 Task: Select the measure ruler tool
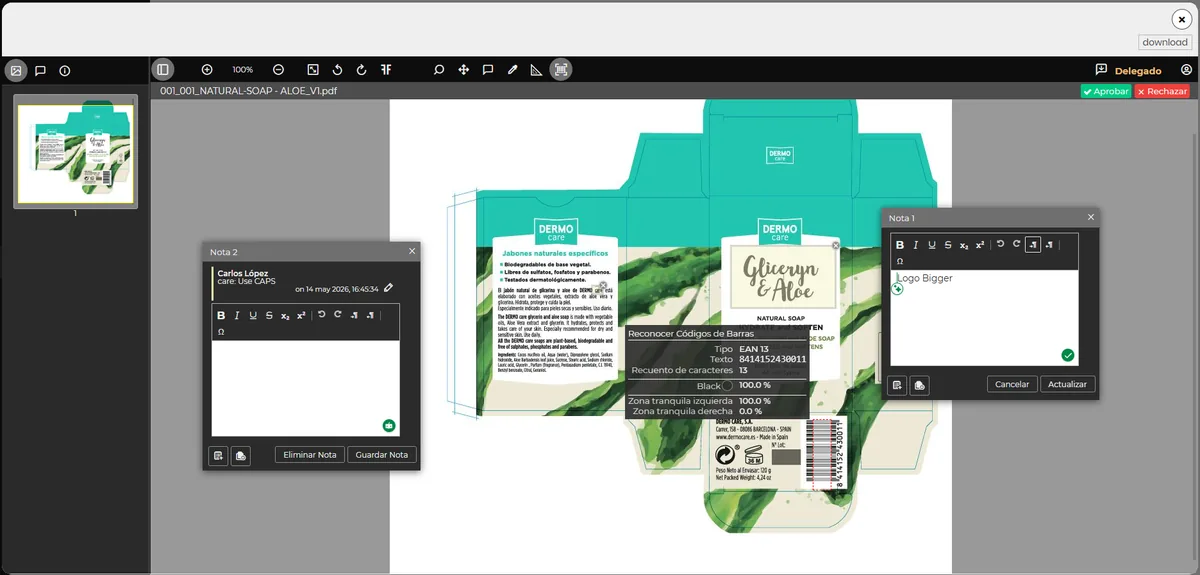[536, 70]
